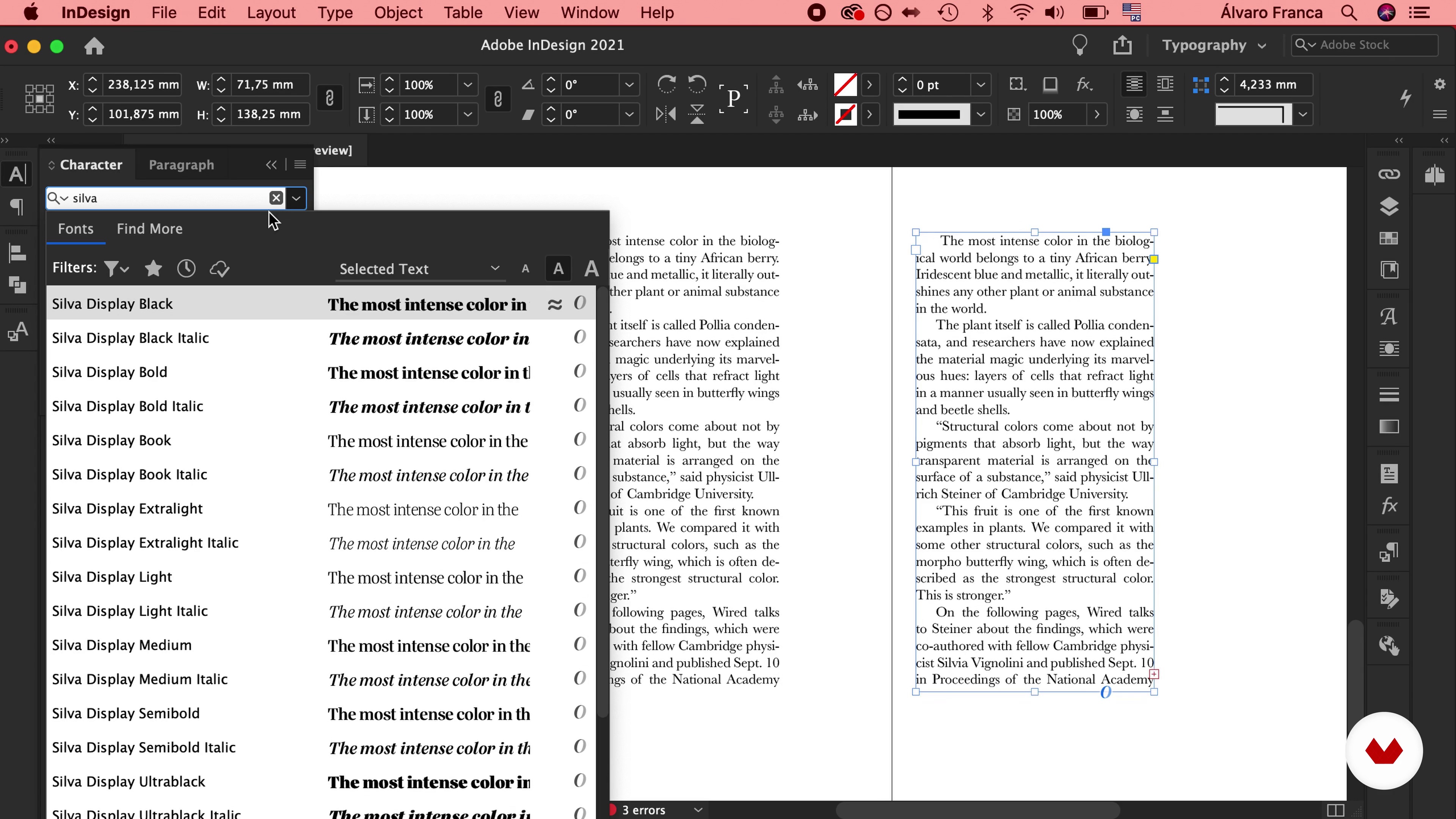The image size is (1456, 819).
Task: Show similar fonts for Silva Display Black
Action: click(x=554, y=304)
